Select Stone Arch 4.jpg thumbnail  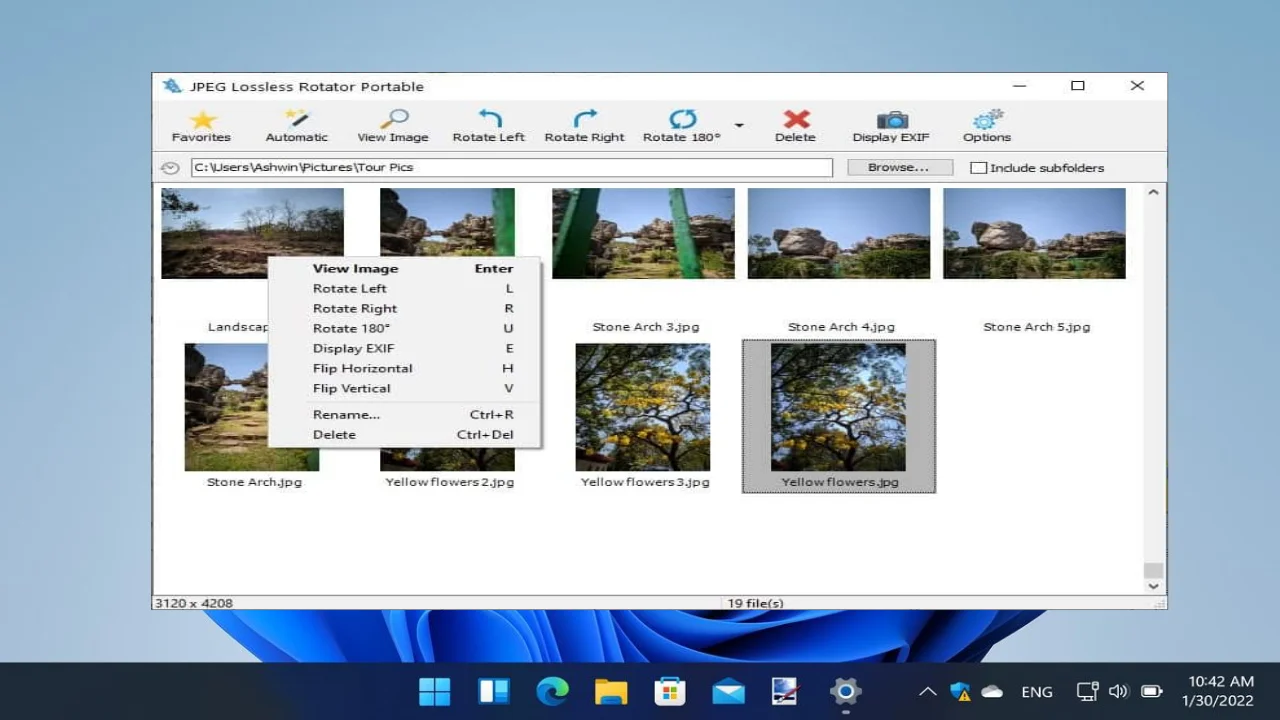(839, 233)
